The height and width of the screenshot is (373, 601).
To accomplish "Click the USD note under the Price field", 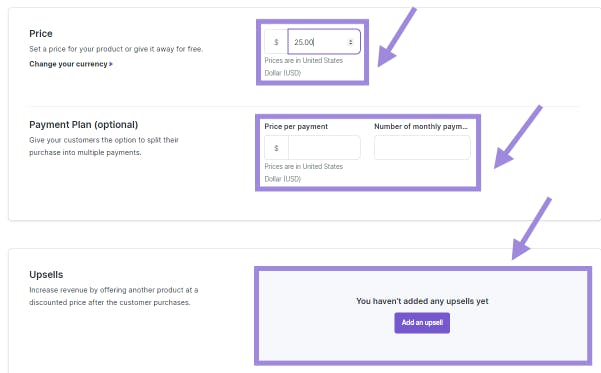I will 304,66.
